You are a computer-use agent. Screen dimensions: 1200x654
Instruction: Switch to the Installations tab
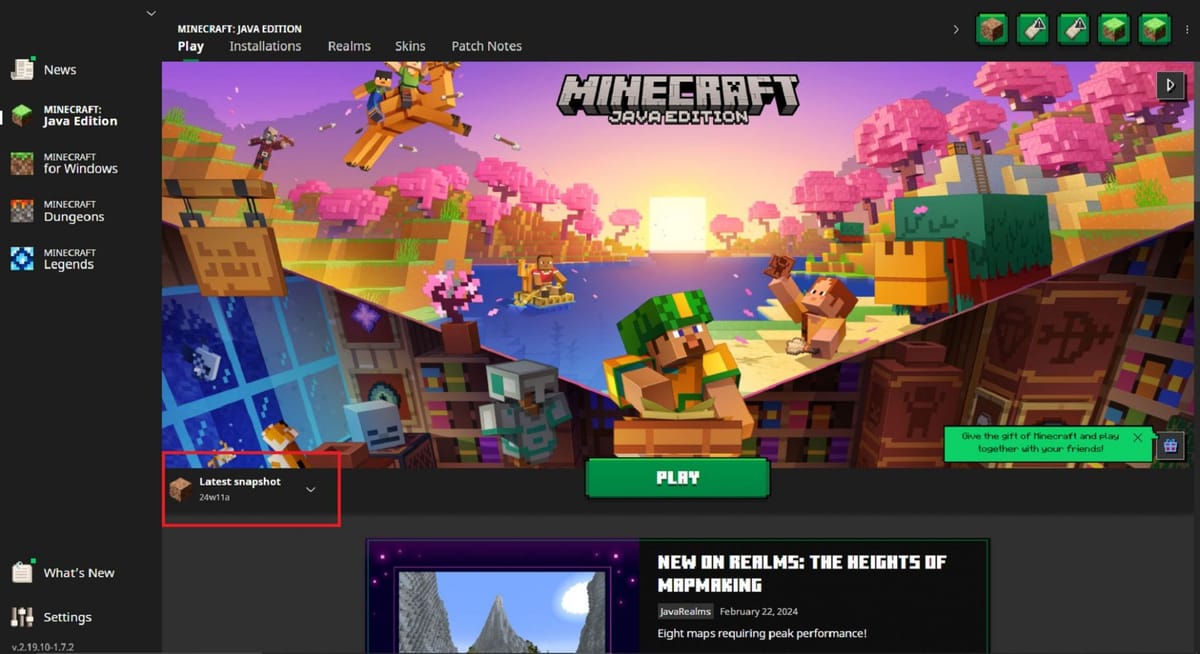click(264, 46)
